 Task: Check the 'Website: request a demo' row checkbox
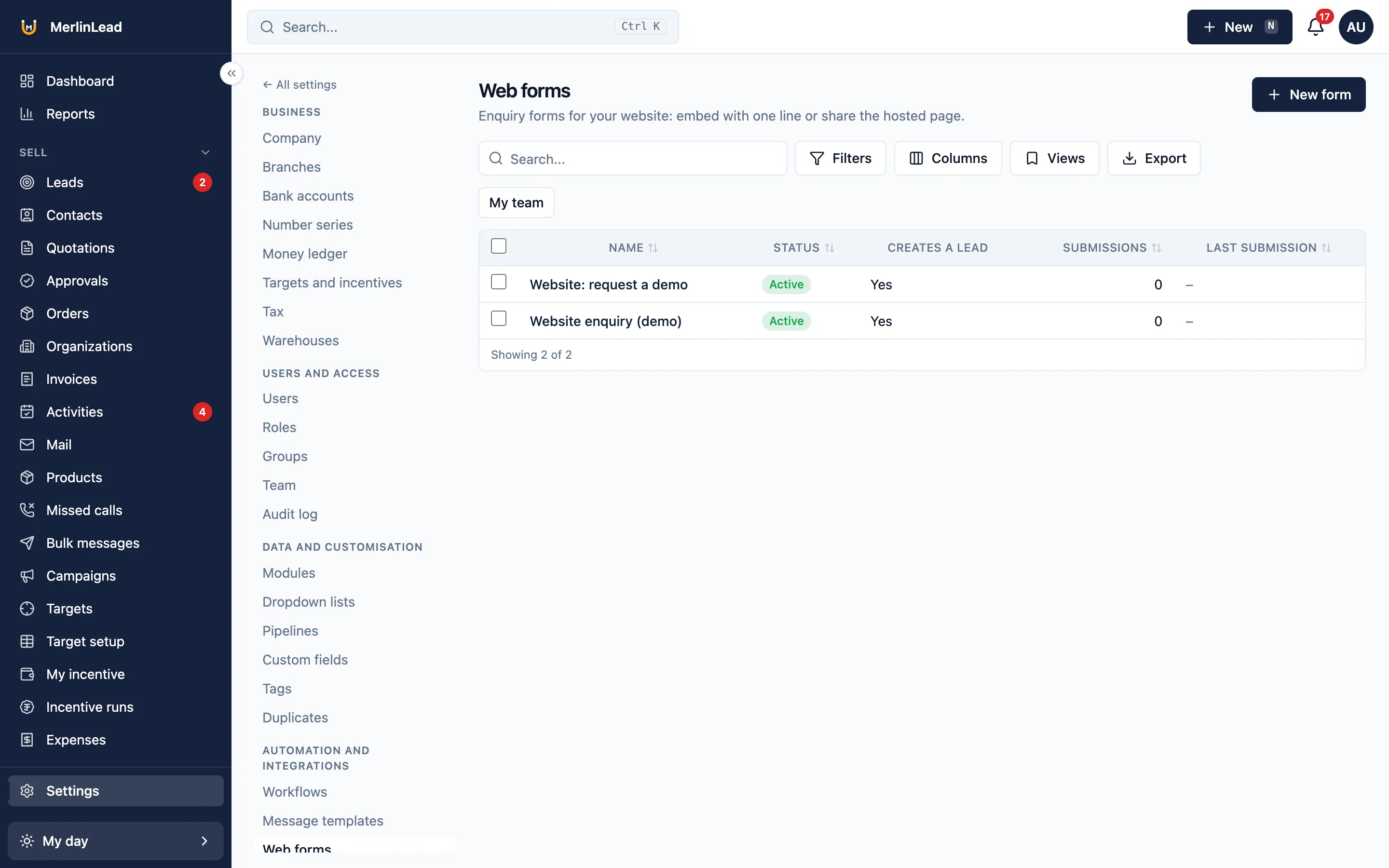(x=498, y=282)
